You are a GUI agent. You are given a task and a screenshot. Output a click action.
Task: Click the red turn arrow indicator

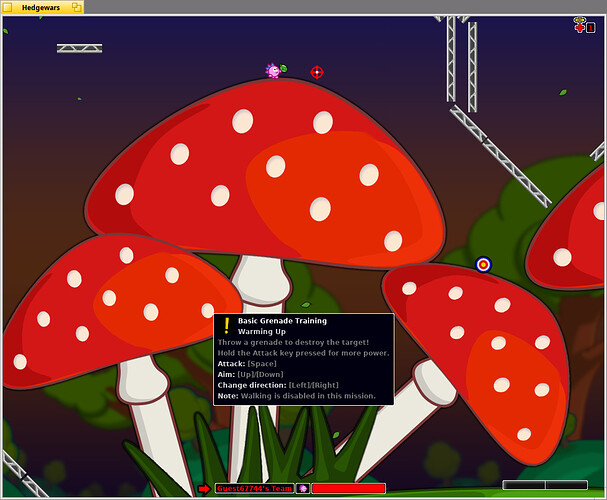(x=204, y=489)
